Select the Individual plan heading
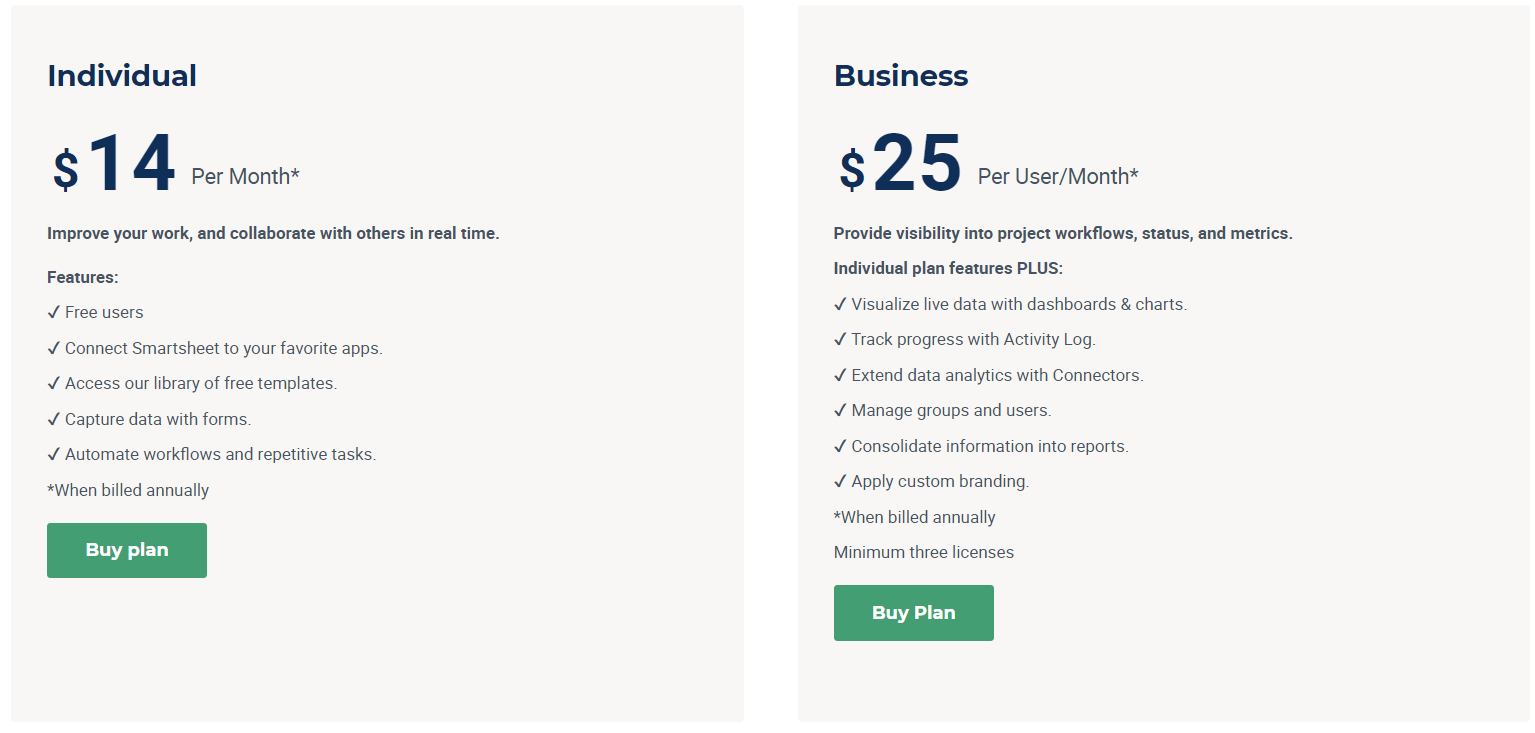1535x733 pixels. point(122,76)
